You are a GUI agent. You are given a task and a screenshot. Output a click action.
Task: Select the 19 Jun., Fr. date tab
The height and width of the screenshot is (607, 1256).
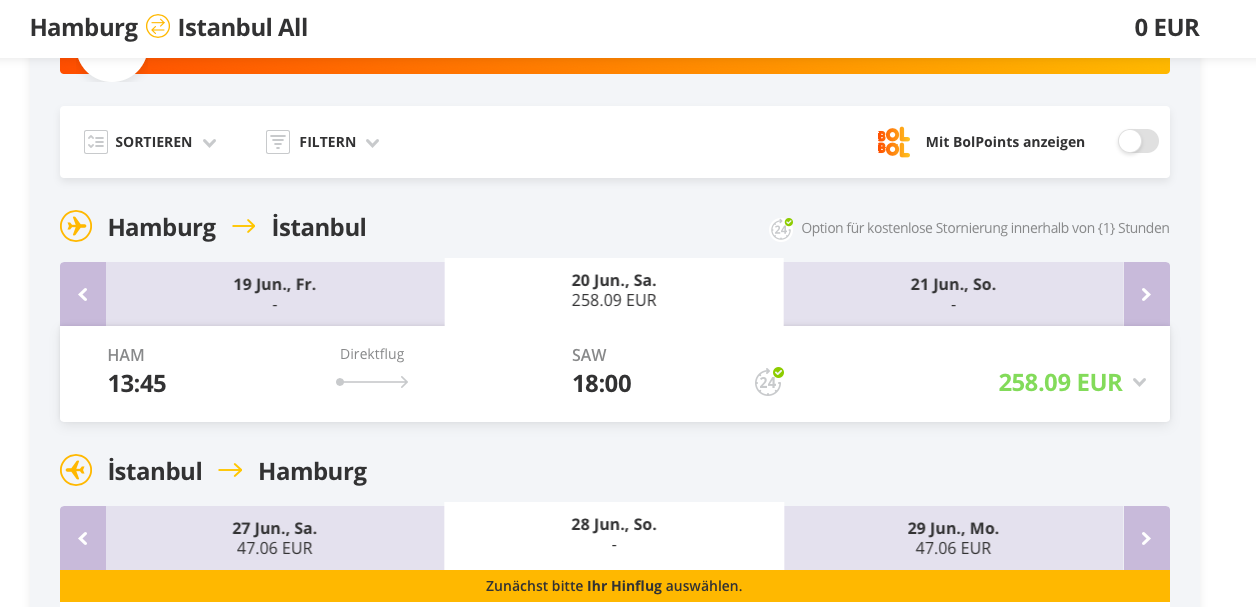[275, 293]
